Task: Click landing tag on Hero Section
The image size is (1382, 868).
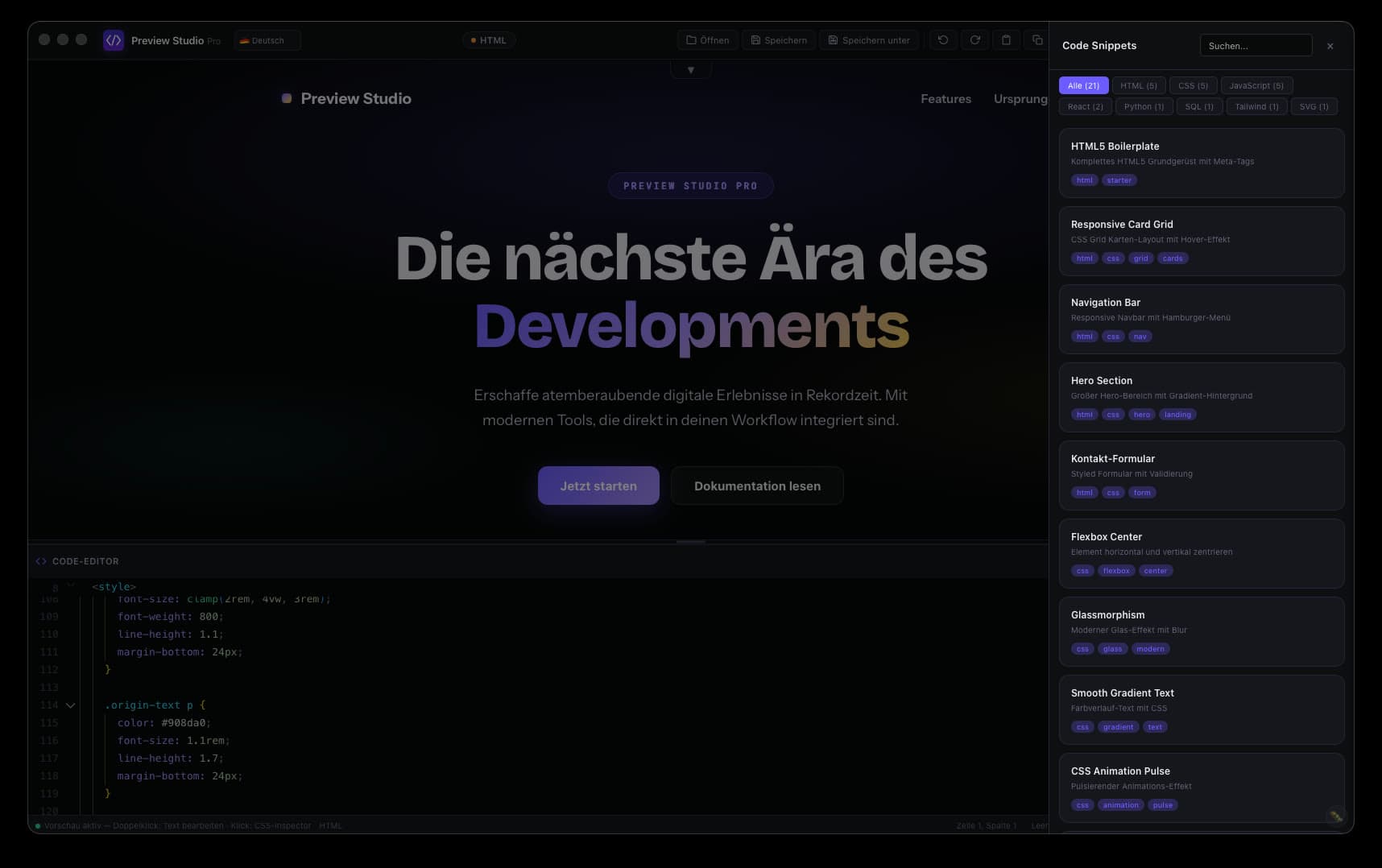Action: 1177,415
